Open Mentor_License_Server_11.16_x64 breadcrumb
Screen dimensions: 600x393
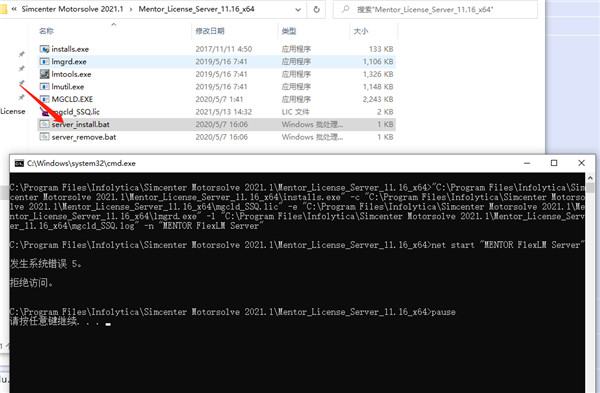(196, 9)
